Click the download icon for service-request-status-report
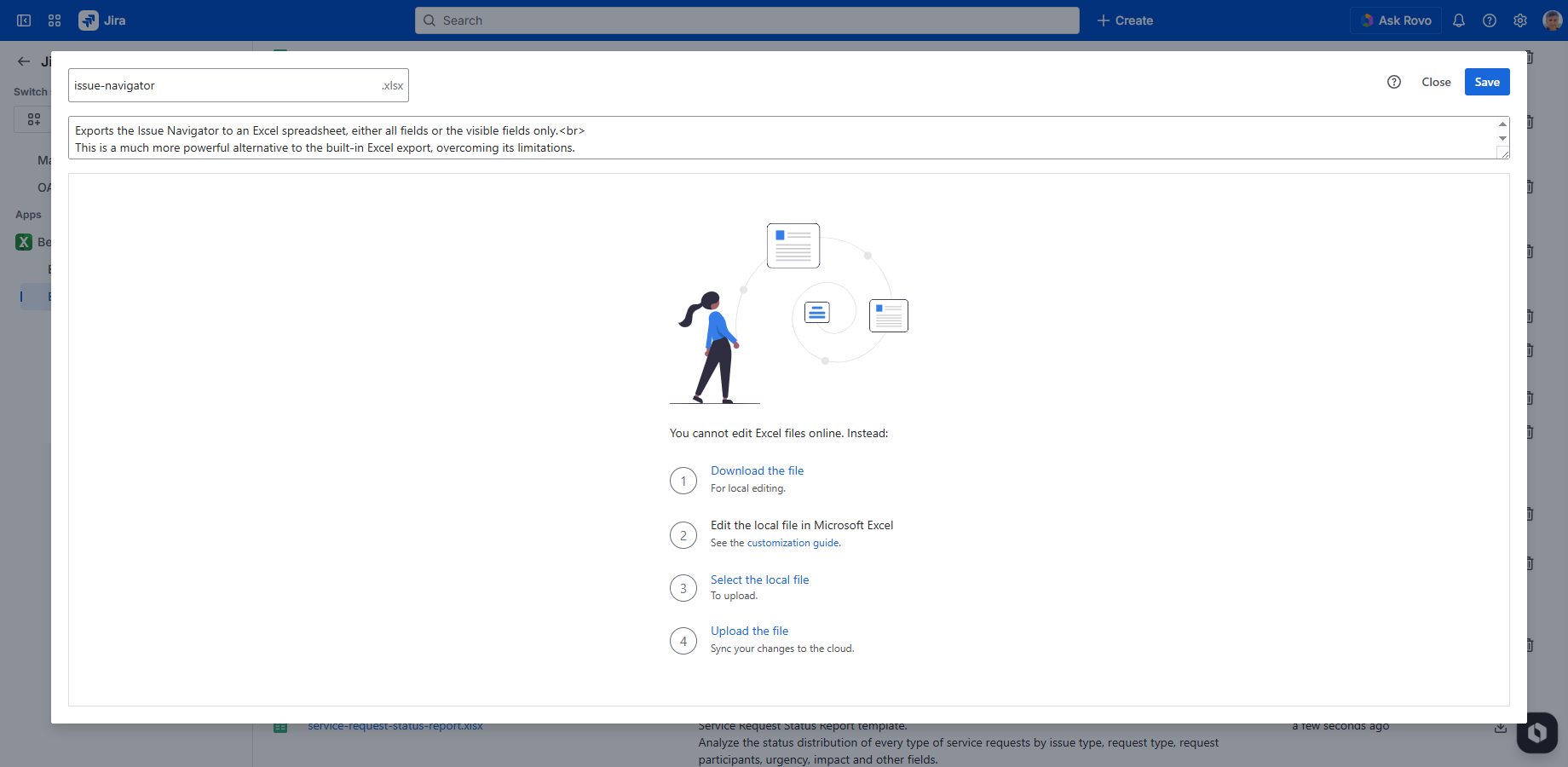The height and width of the screenshot is (767, 1568). 1501,728
